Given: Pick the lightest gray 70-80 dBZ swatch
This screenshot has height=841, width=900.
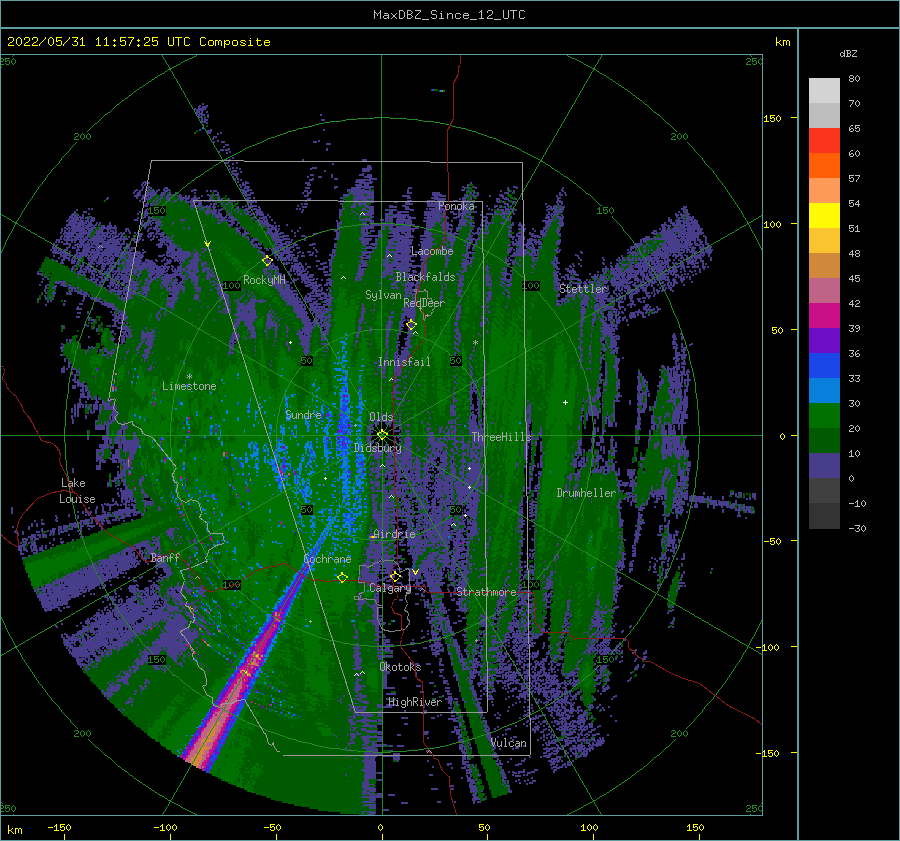Looking at the screenshot, I should click(824, 91).
